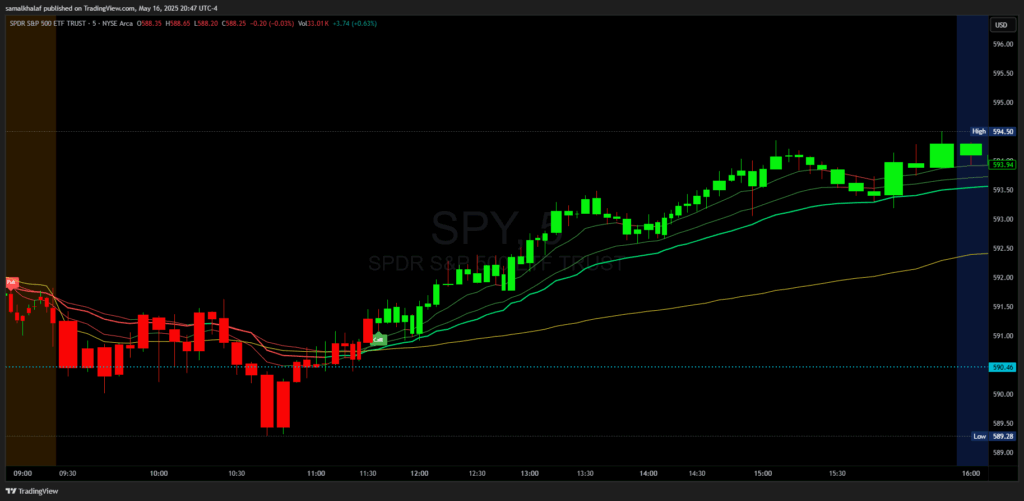
Task: Click the large red candle at the 09:30 open
Action: tap(68, 344)
